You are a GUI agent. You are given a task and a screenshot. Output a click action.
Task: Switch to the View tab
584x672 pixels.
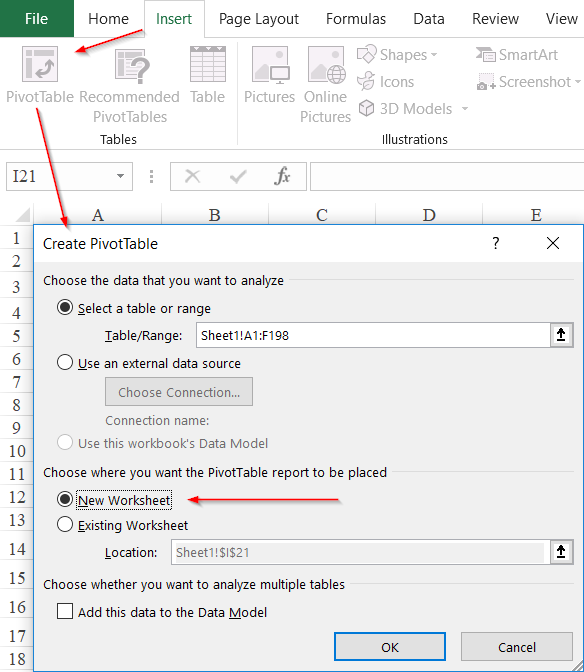(562, 19)
